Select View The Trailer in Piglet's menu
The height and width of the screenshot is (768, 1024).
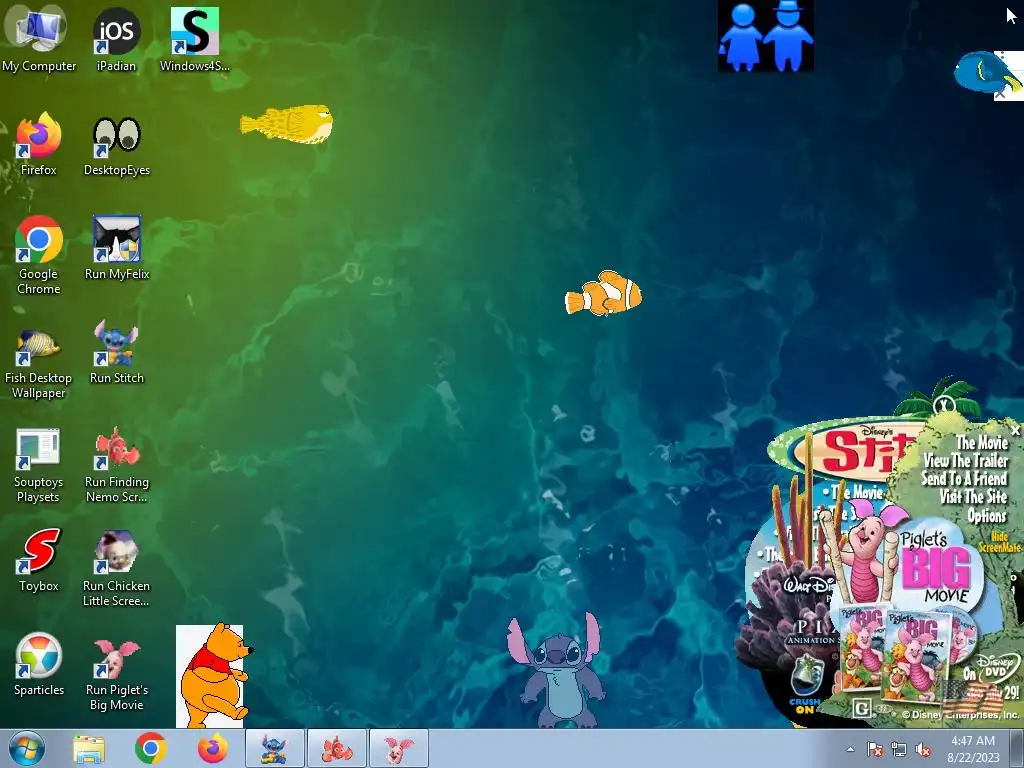[966, 460]
